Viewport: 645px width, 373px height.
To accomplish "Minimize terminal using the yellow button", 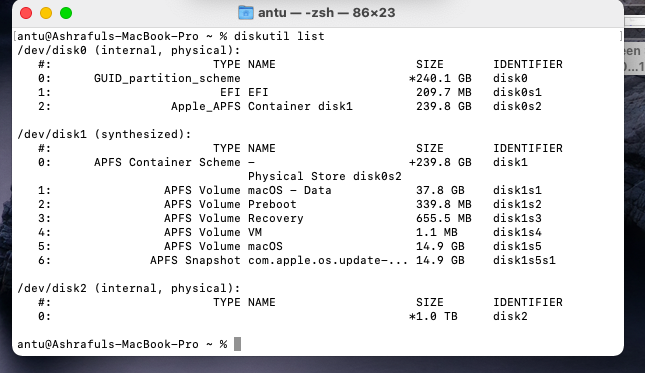I will pos(46,13).
